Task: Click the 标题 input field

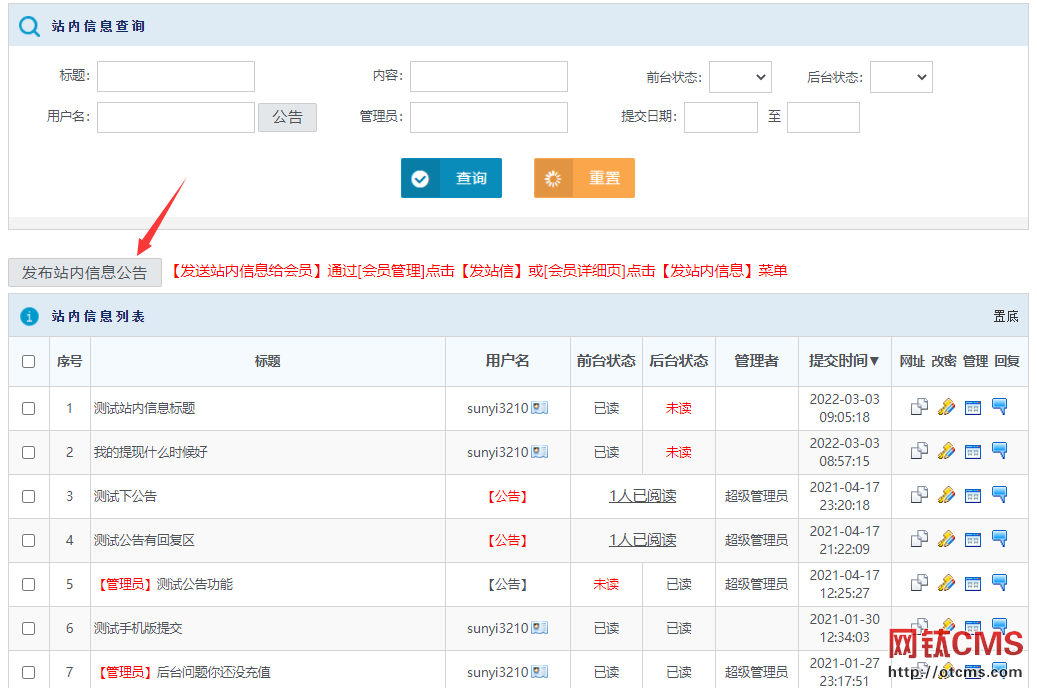Action: [175, 76]
